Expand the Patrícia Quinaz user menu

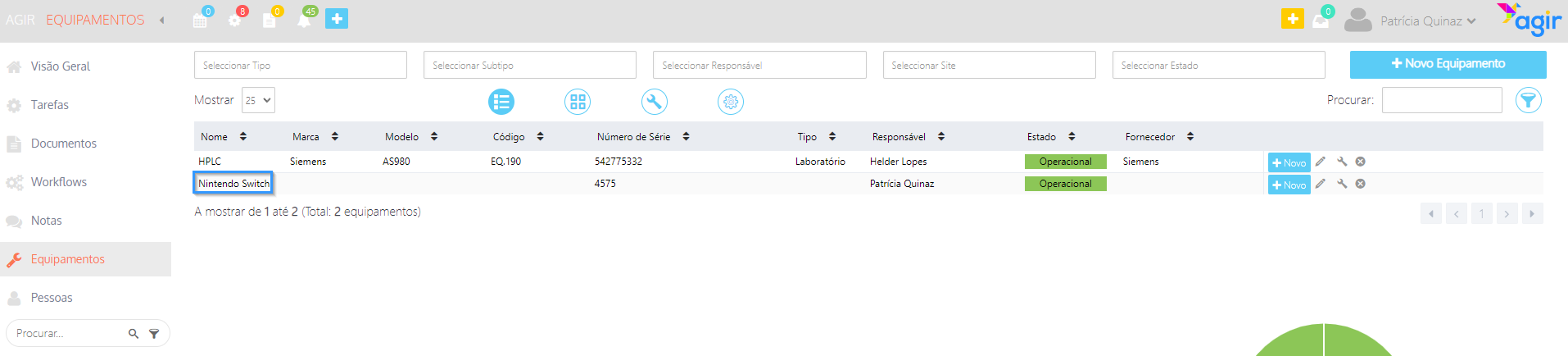click(x=1428, y=21)
